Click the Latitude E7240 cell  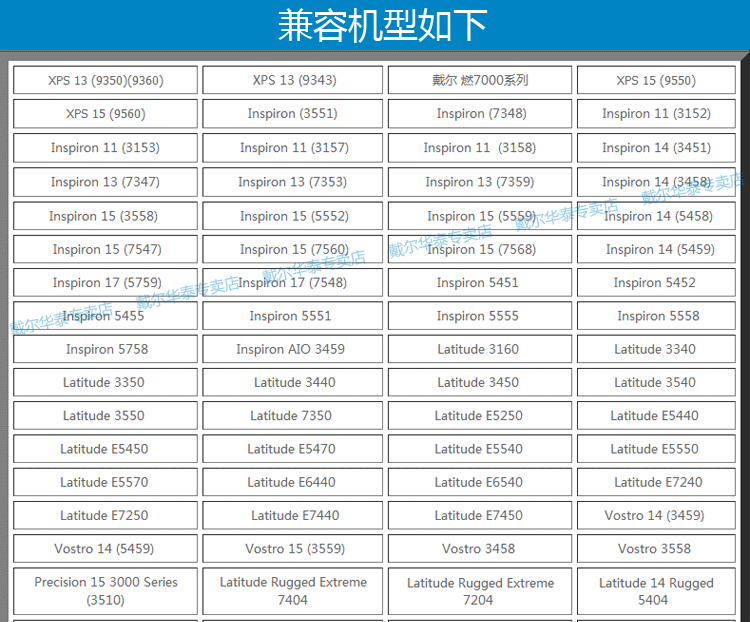656,482
